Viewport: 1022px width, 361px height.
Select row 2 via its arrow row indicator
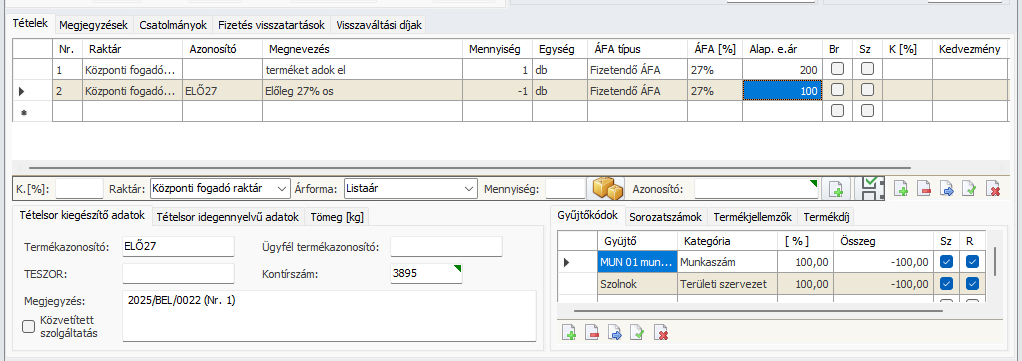23,91
